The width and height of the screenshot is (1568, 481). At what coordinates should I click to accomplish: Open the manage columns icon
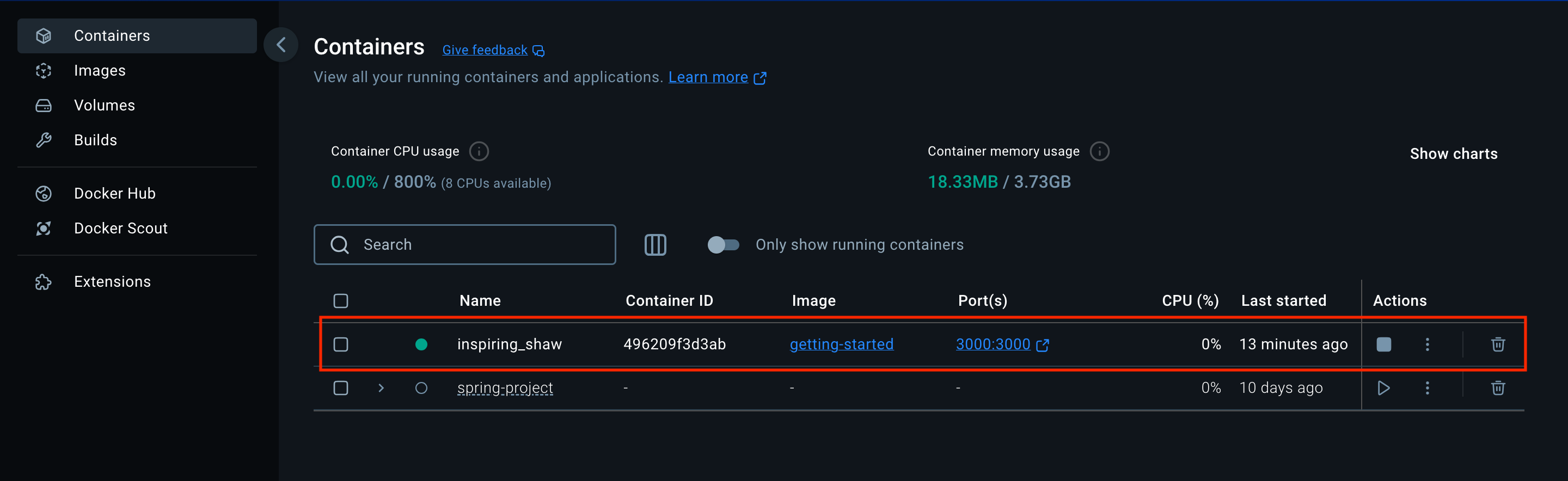(655, 244)
